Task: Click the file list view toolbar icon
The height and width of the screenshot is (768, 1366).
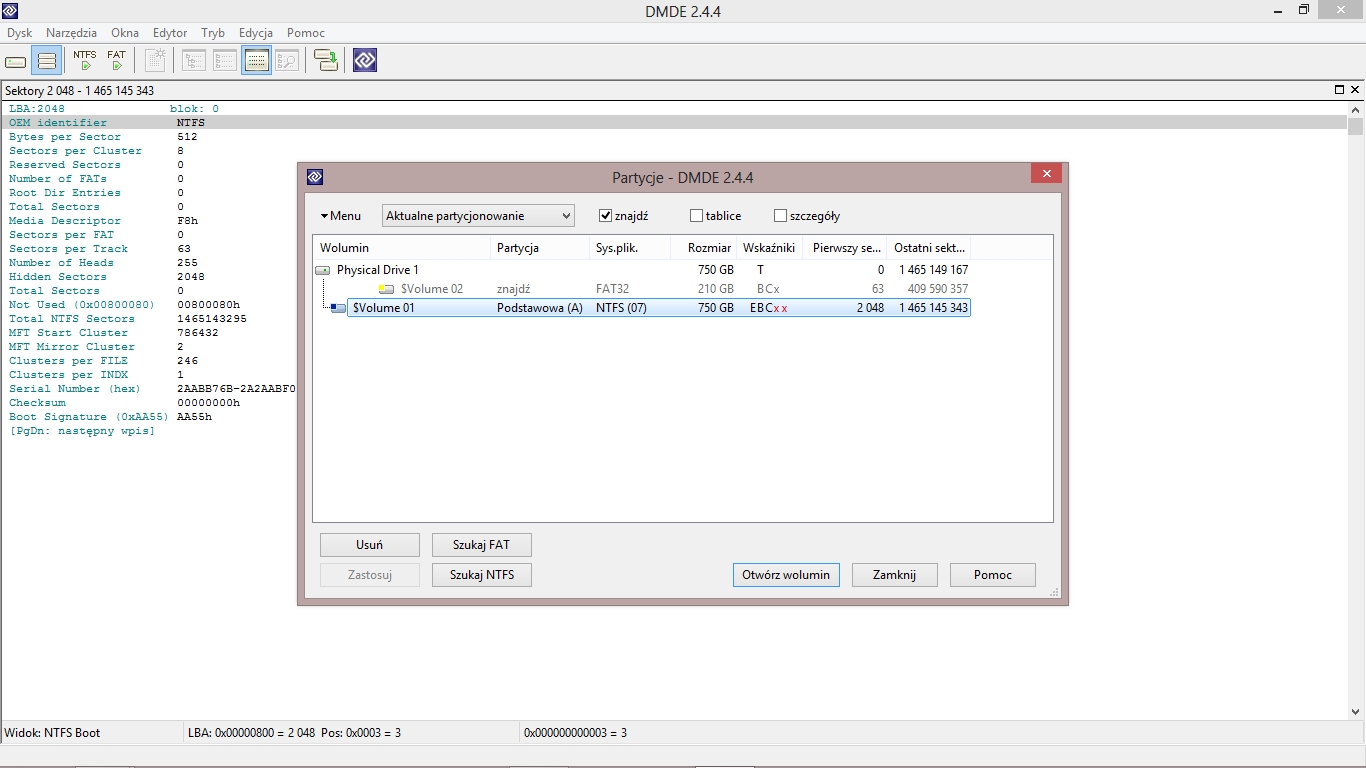Action: 225,61
